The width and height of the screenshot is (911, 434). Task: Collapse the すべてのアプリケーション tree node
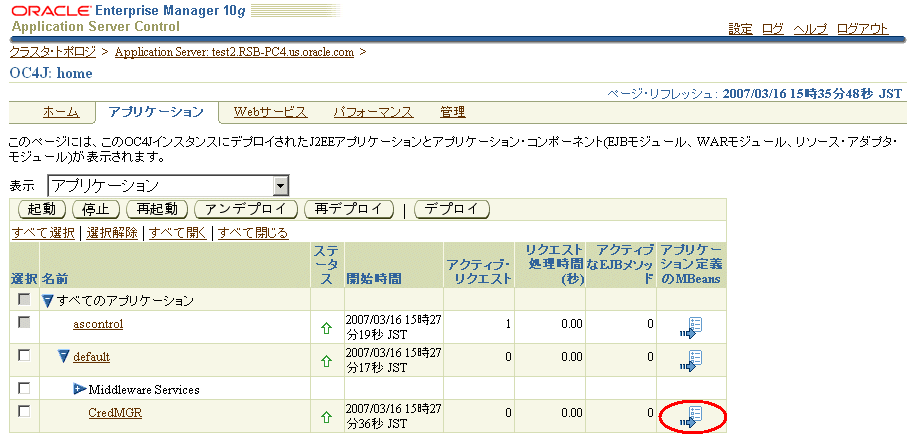click(48, 301)
